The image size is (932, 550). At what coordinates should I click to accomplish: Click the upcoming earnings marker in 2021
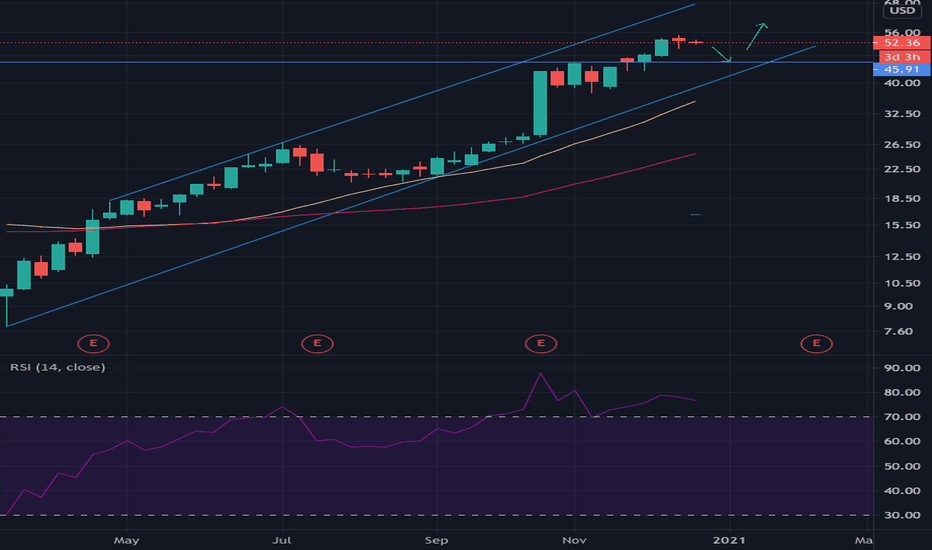coord(816,344)
